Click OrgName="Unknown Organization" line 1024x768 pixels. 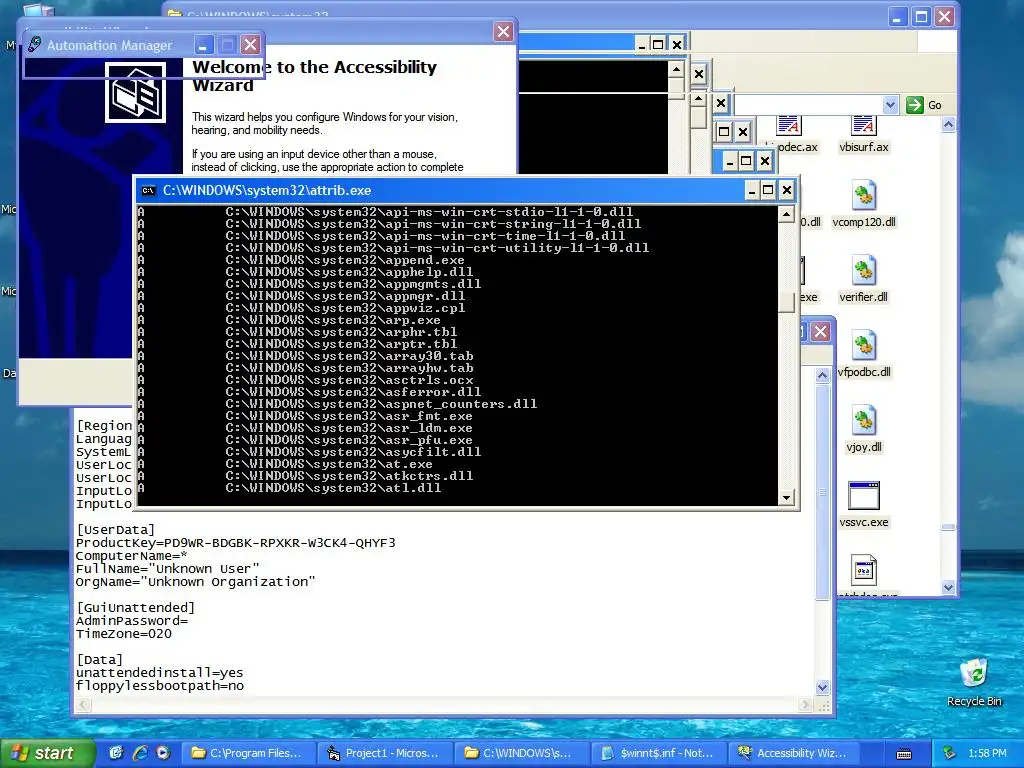195,582
